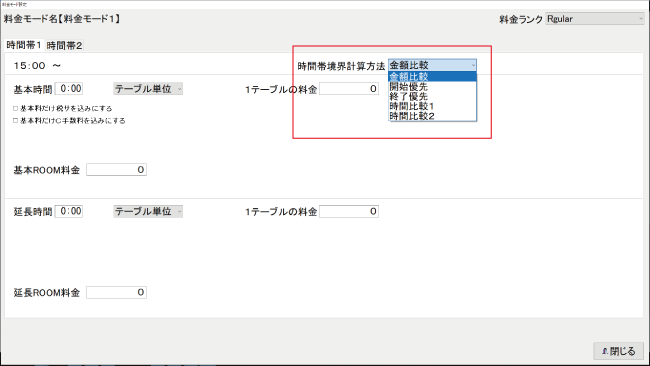Choose 開始優先 from the list

pos(432,86)
